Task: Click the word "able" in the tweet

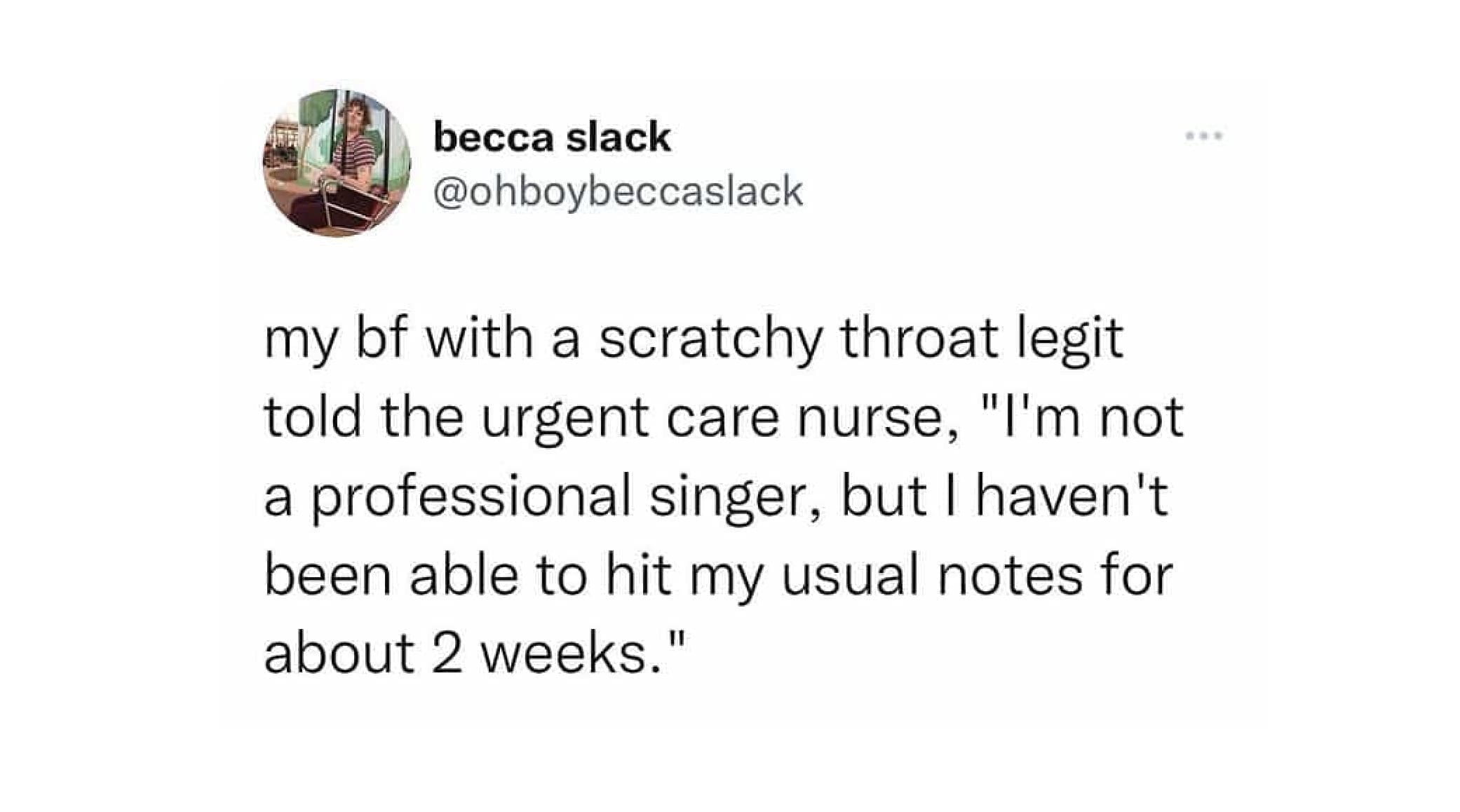Action: (x=464, y=576)
